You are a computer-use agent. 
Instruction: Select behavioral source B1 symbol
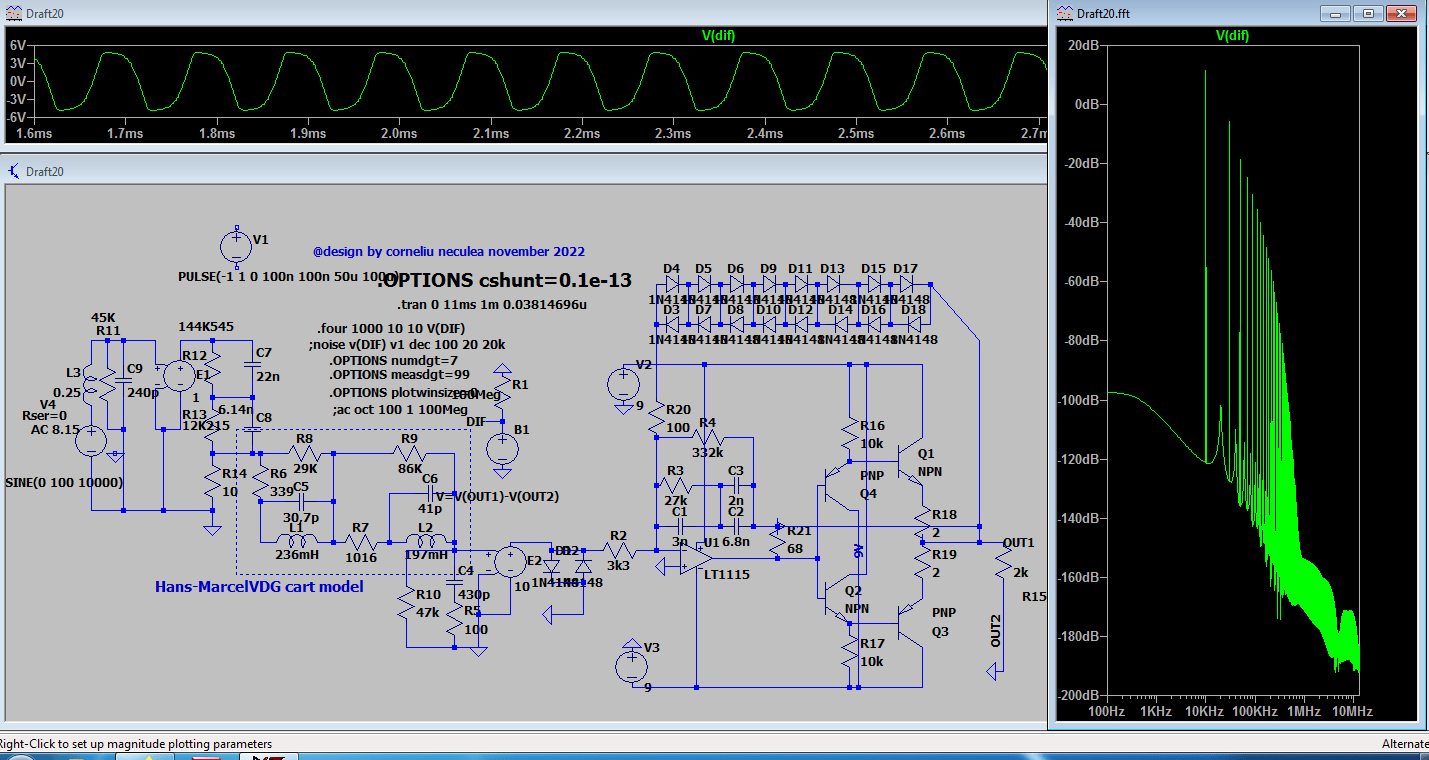[502, 447]
